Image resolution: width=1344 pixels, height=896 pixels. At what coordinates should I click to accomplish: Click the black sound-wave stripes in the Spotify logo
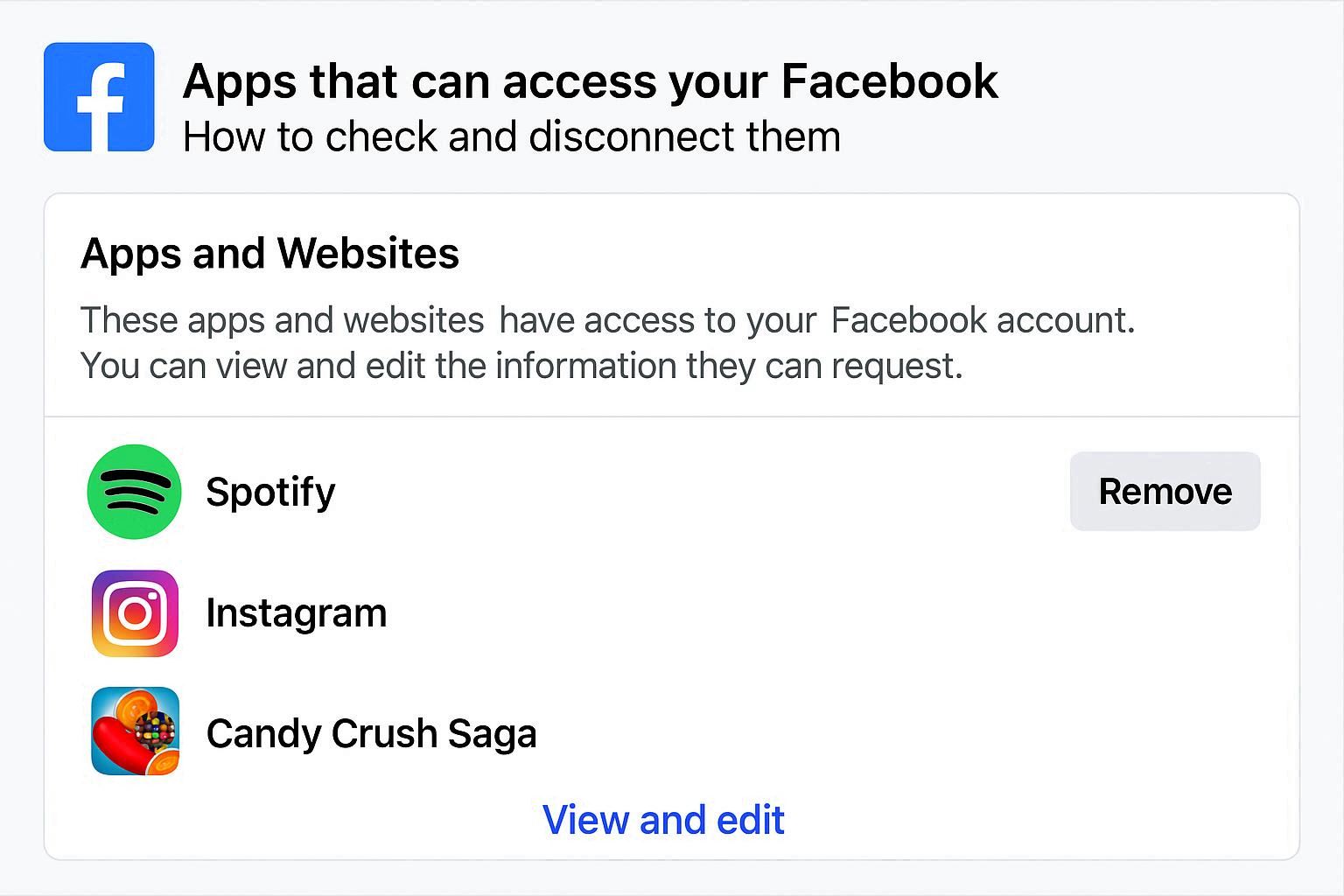[136, 491]
